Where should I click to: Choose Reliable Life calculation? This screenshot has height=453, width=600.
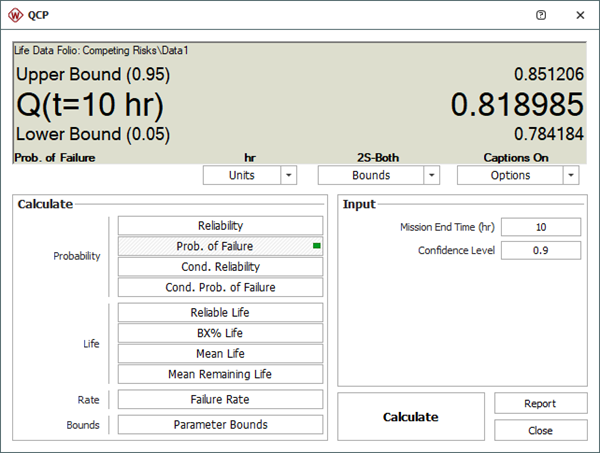(220, 312)
